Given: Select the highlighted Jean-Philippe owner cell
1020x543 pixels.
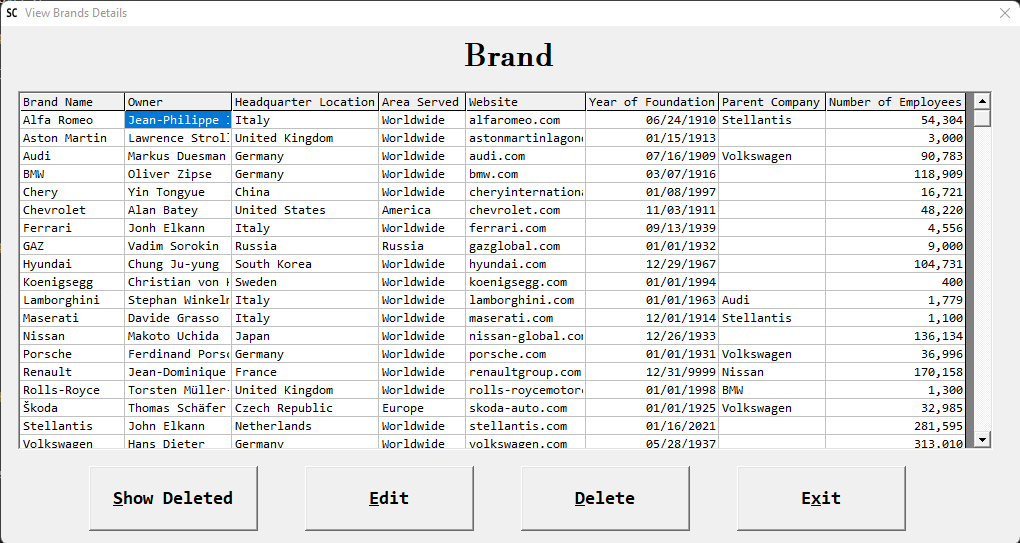Looking at the screenshot, I should pos(178,120).
